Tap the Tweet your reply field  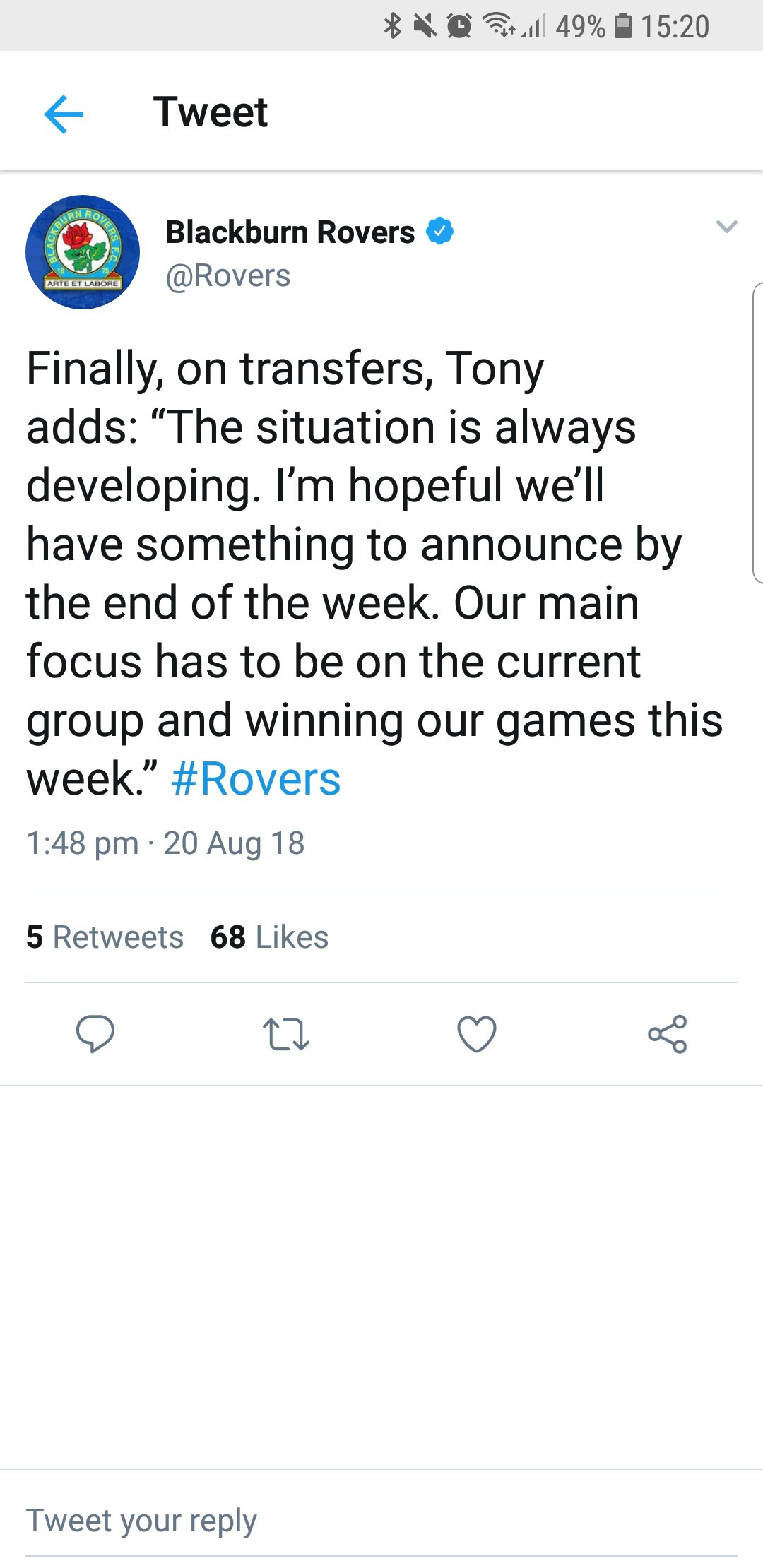click(x=381, y=1521)
